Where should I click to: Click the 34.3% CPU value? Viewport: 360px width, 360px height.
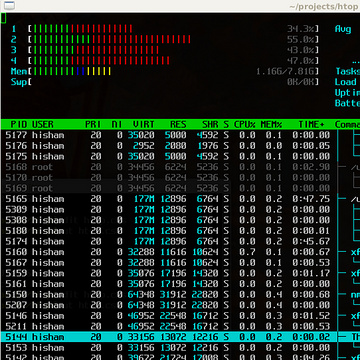[301, 29]
